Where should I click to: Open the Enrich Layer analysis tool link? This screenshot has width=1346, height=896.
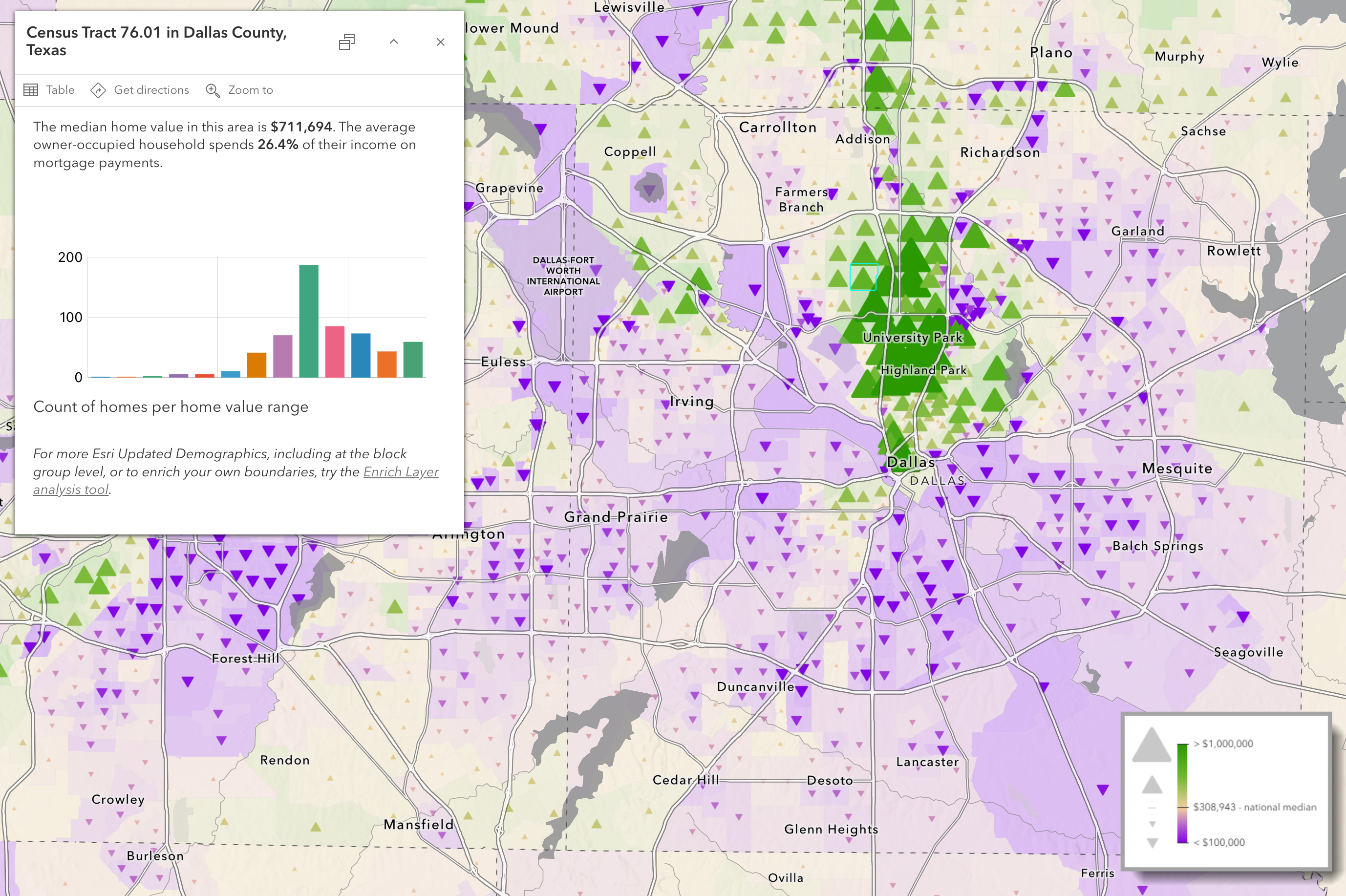click(401, 471)
